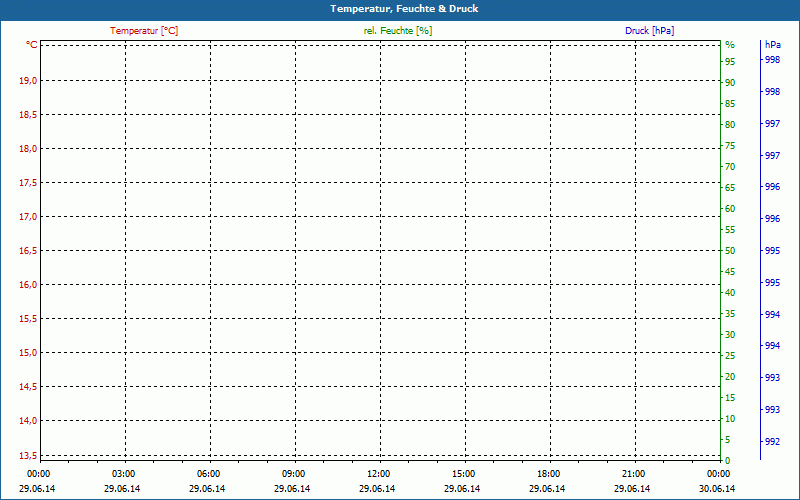Click blue pressure axis value 992
800x500 pixels.
[772, 442]
